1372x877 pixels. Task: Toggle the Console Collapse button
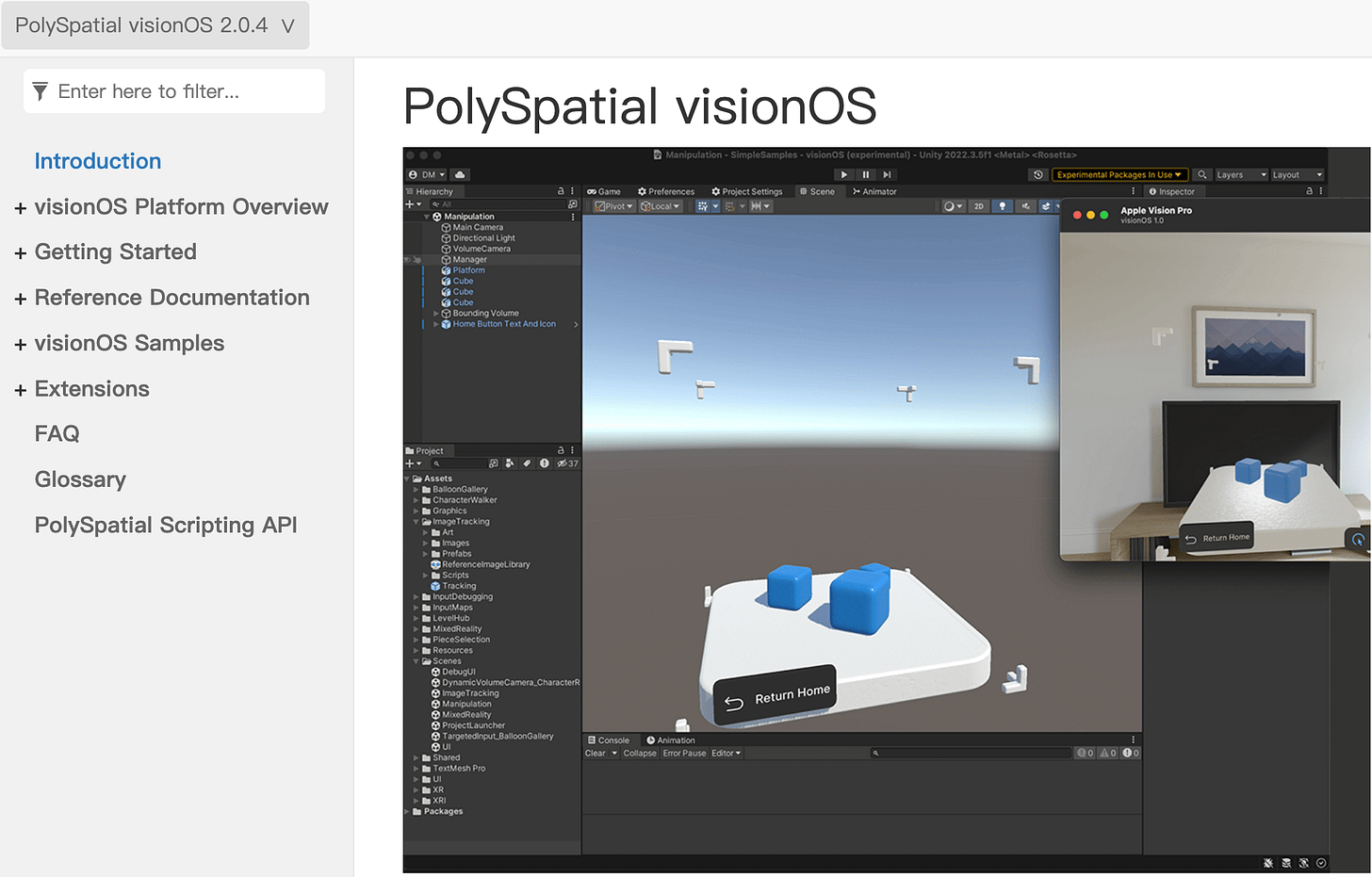(x=640, y=754)
